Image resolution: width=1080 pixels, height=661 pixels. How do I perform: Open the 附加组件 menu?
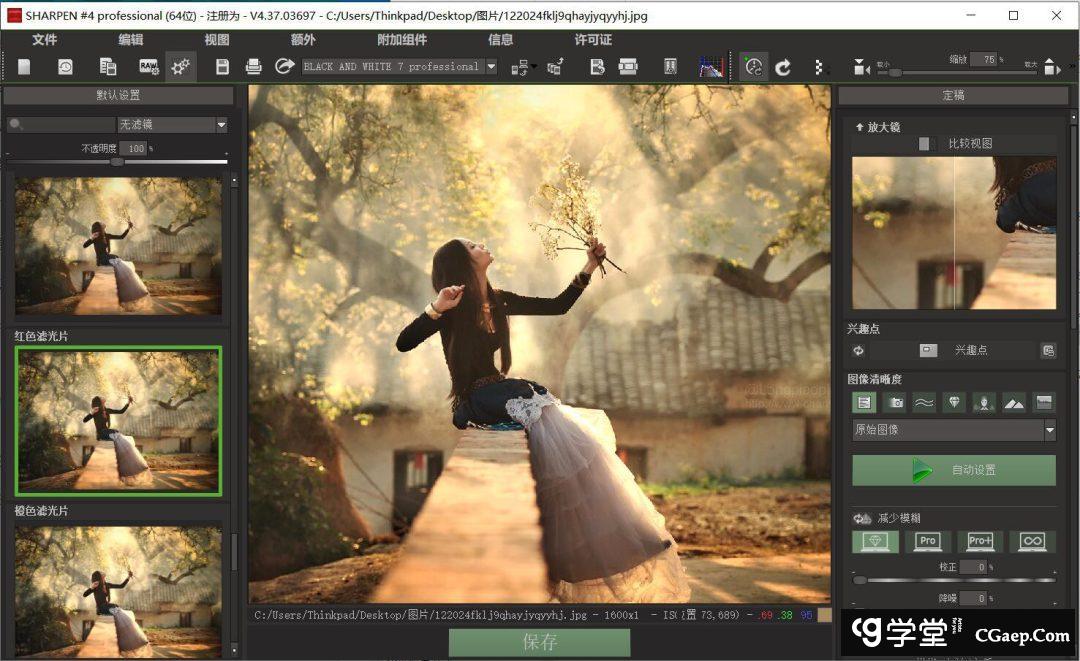tap(402, 40)
